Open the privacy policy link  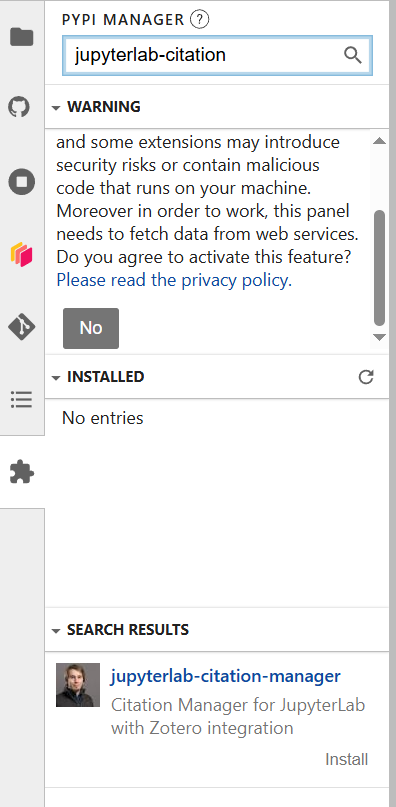point(174,280)
